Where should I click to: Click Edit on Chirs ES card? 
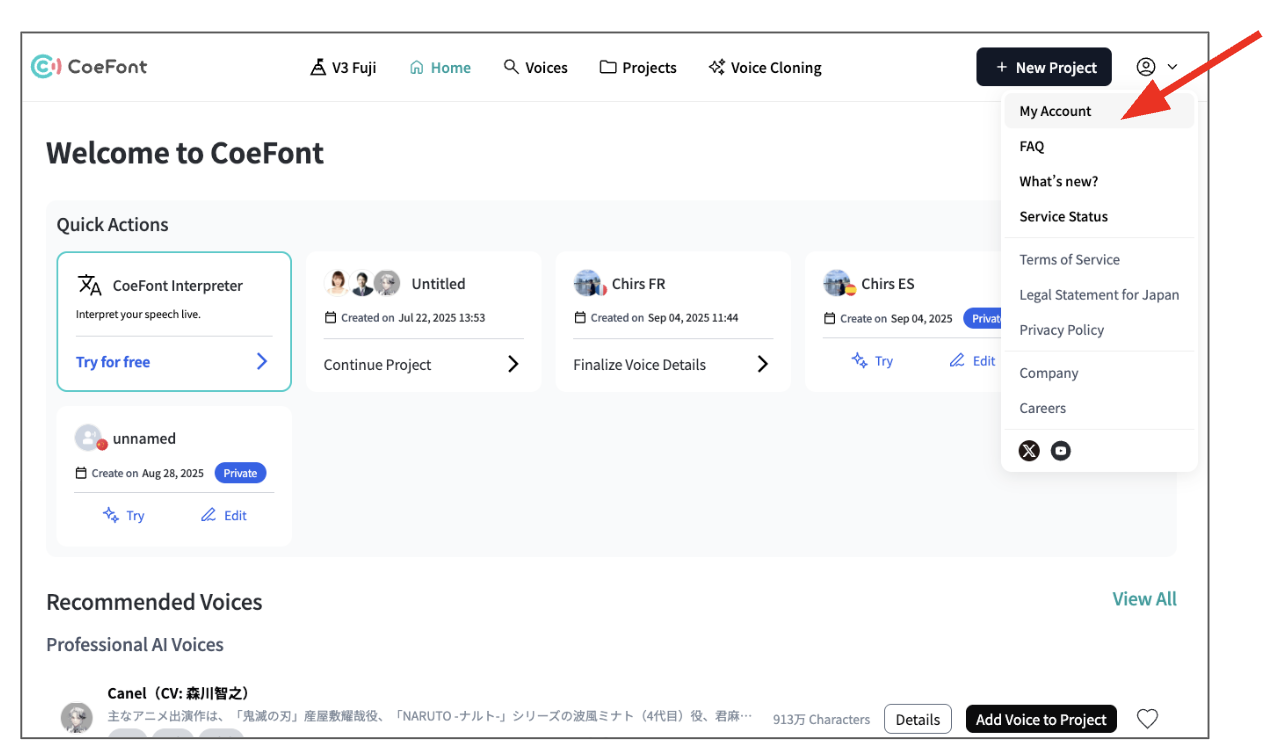[x=972, y=361]
